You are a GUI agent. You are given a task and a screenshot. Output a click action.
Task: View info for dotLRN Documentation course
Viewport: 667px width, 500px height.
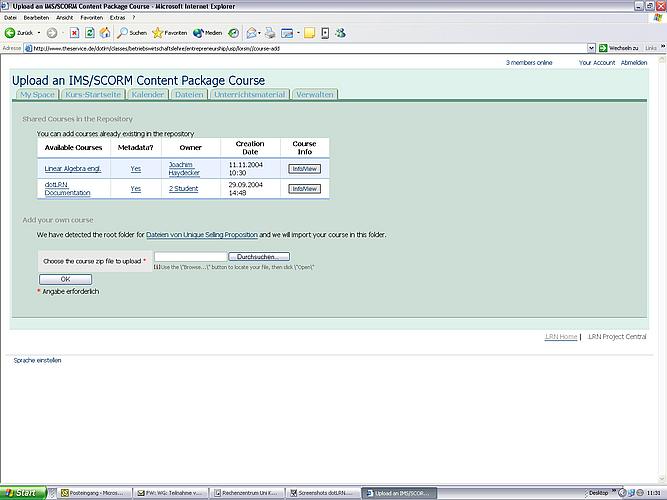pyautogui.click(x=304, y=189)
